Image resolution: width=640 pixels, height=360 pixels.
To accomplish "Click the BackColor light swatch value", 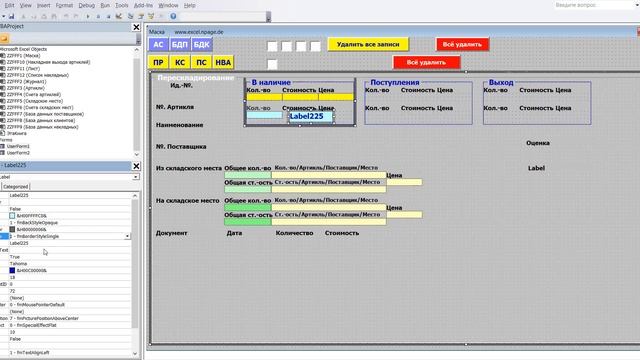I will pyautogui.click(x=12, y=216).
